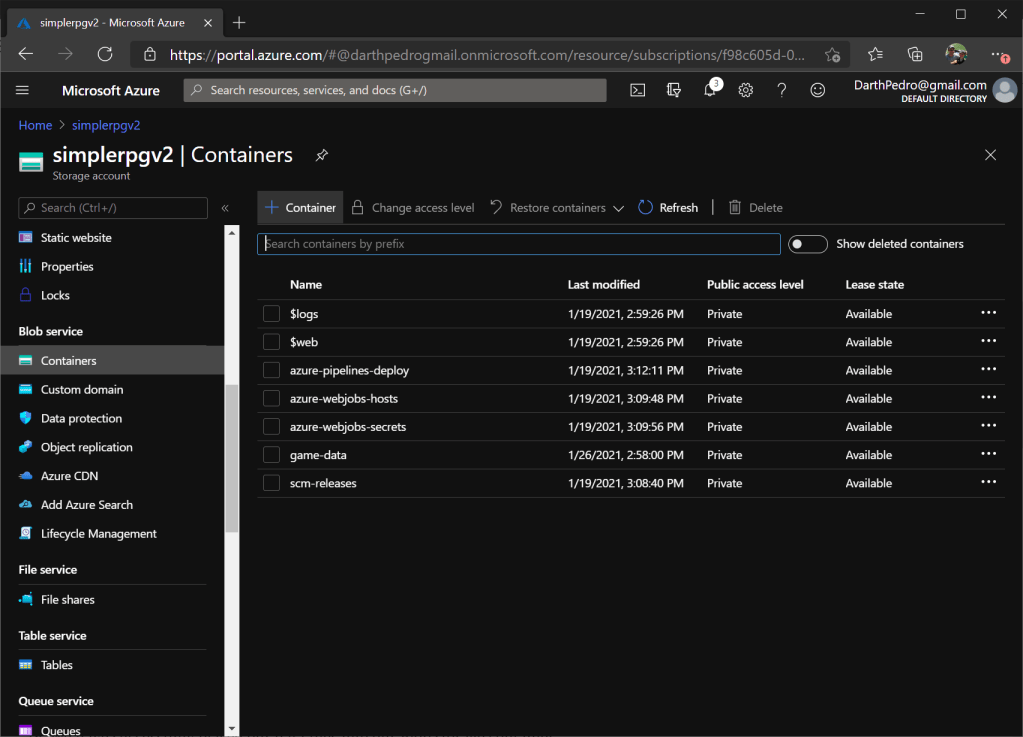Open the portal hamburger menu

pyautogui.click(x=23, y=90)
